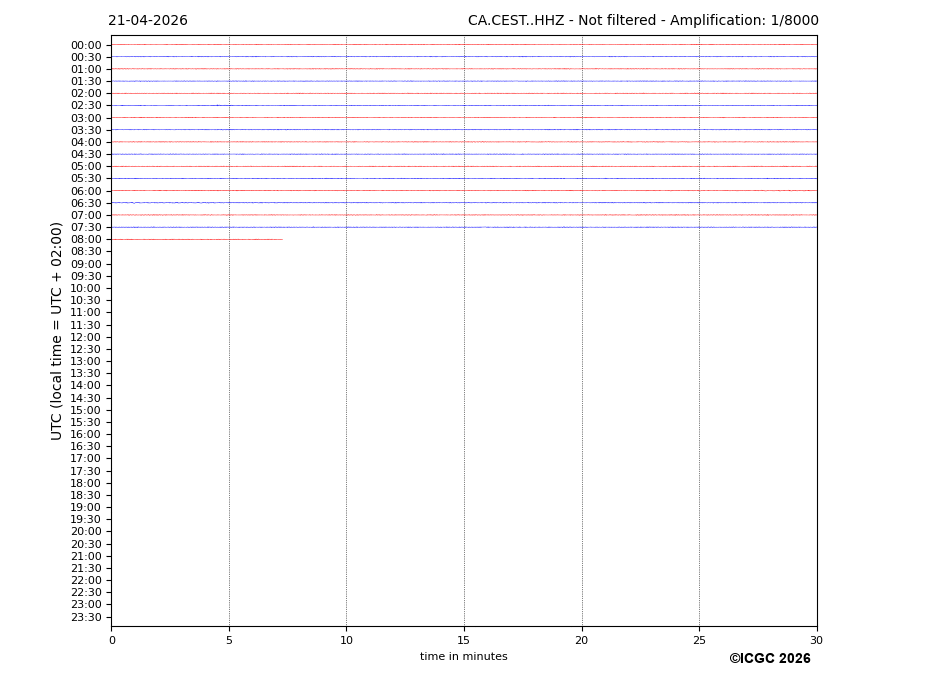Click the 5 minute x-axis tick
927x696 pixels.
(x=229, y=640)
